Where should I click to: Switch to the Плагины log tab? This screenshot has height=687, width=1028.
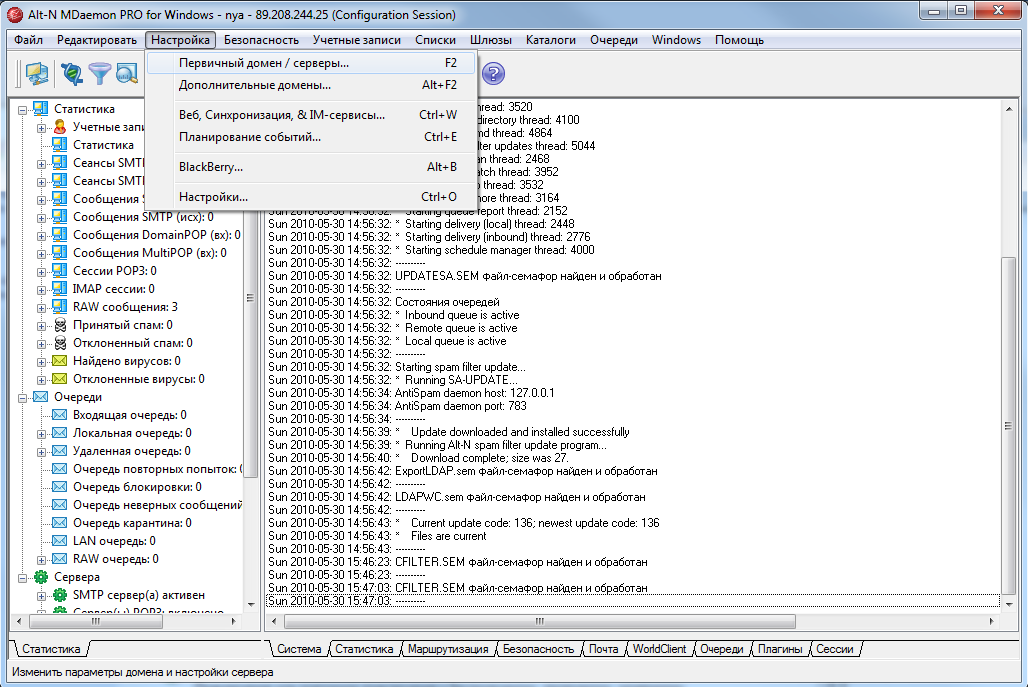click(x=780, y=649)
